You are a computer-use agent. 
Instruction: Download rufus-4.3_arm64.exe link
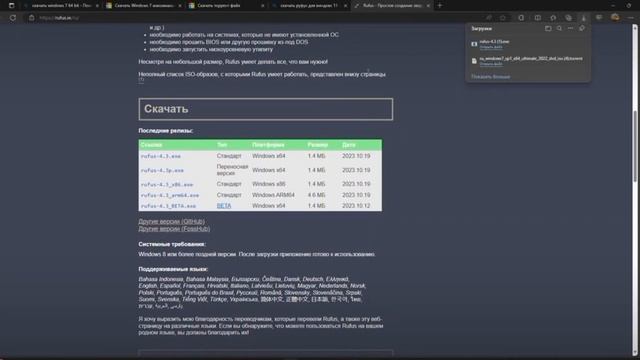point(170,196)
